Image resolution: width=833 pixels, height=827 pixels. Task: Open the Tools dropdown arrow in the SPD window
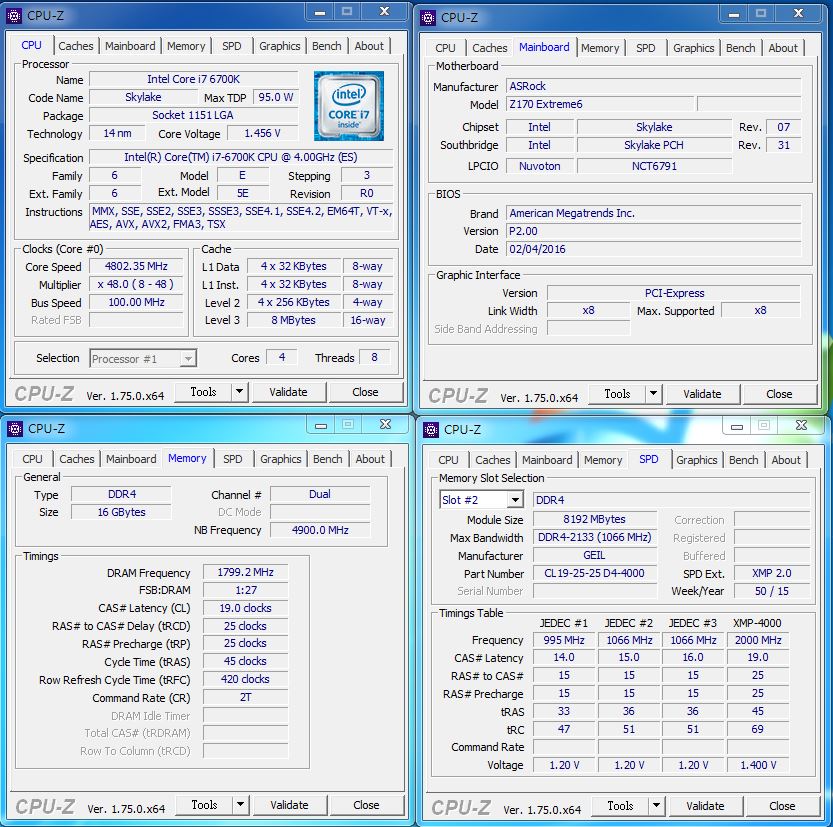(657, 806)
